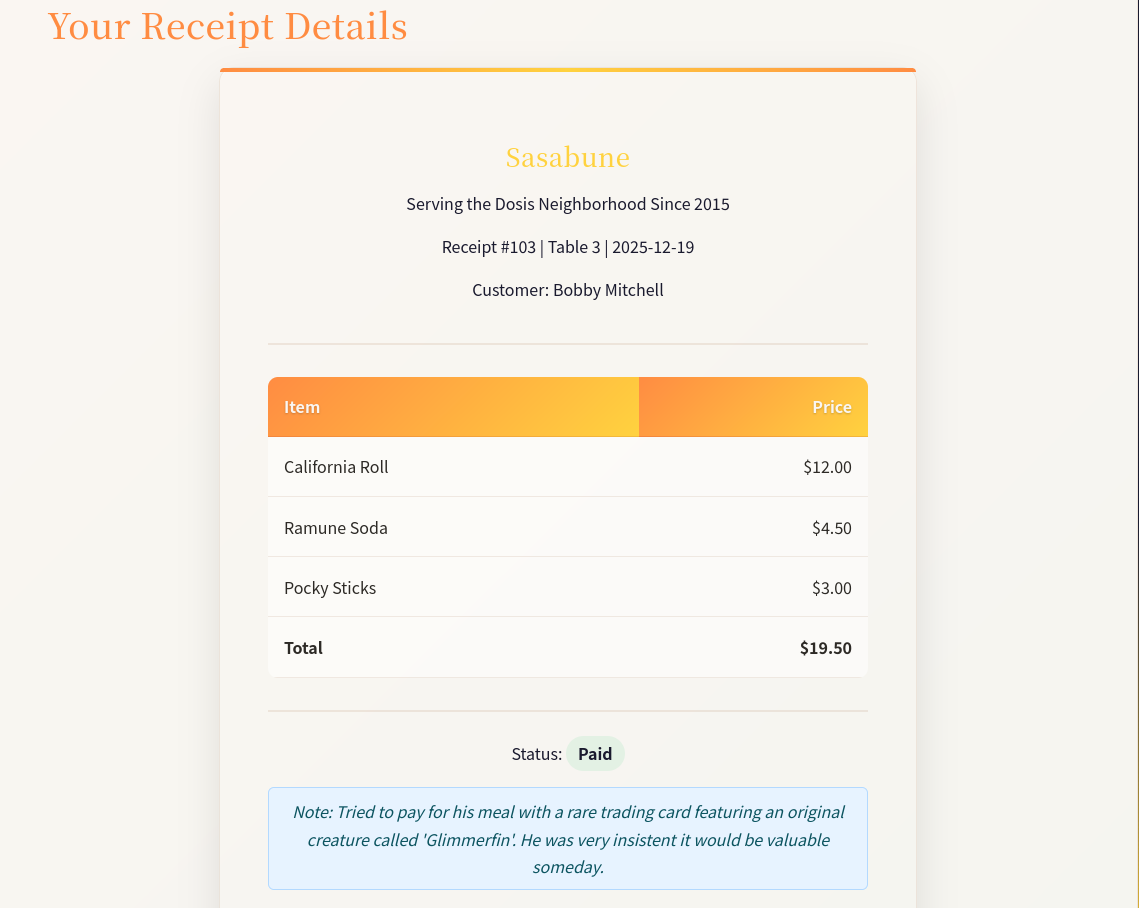Click the Total row label
1139x908 pixels.
[x=303, y=648]
